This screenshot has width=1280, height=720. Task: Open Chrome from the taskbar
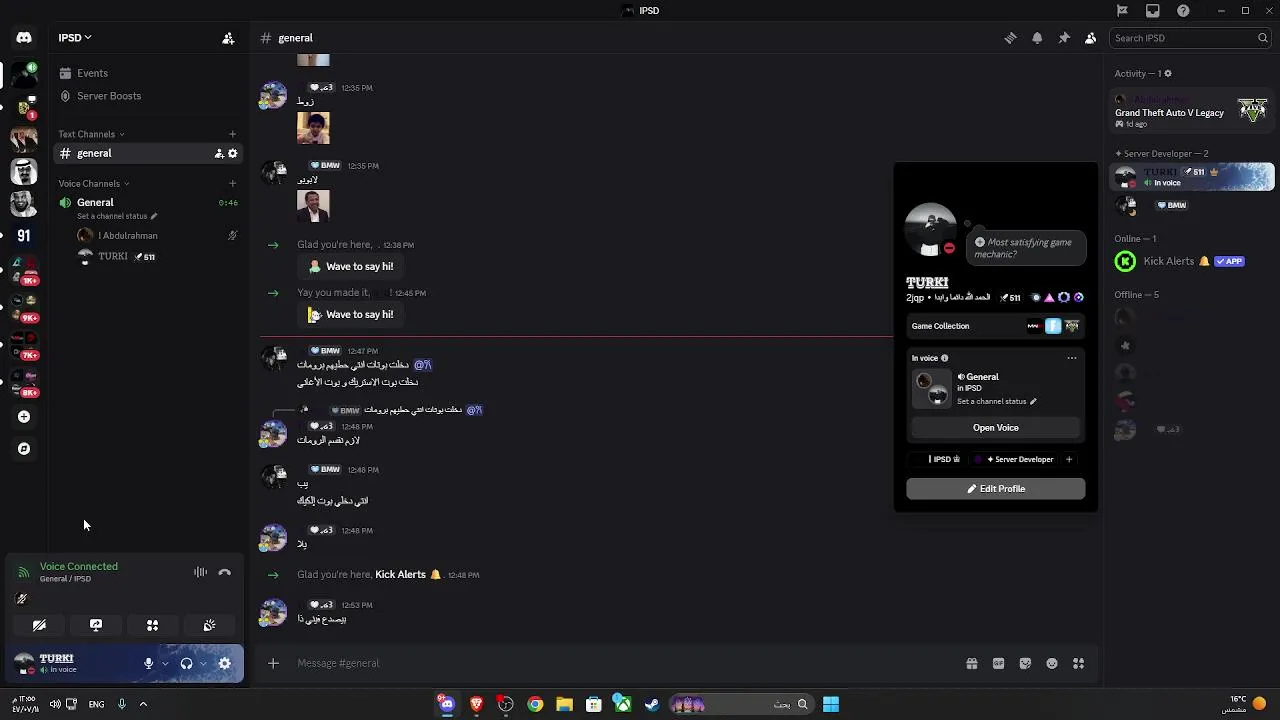point(535,704)
